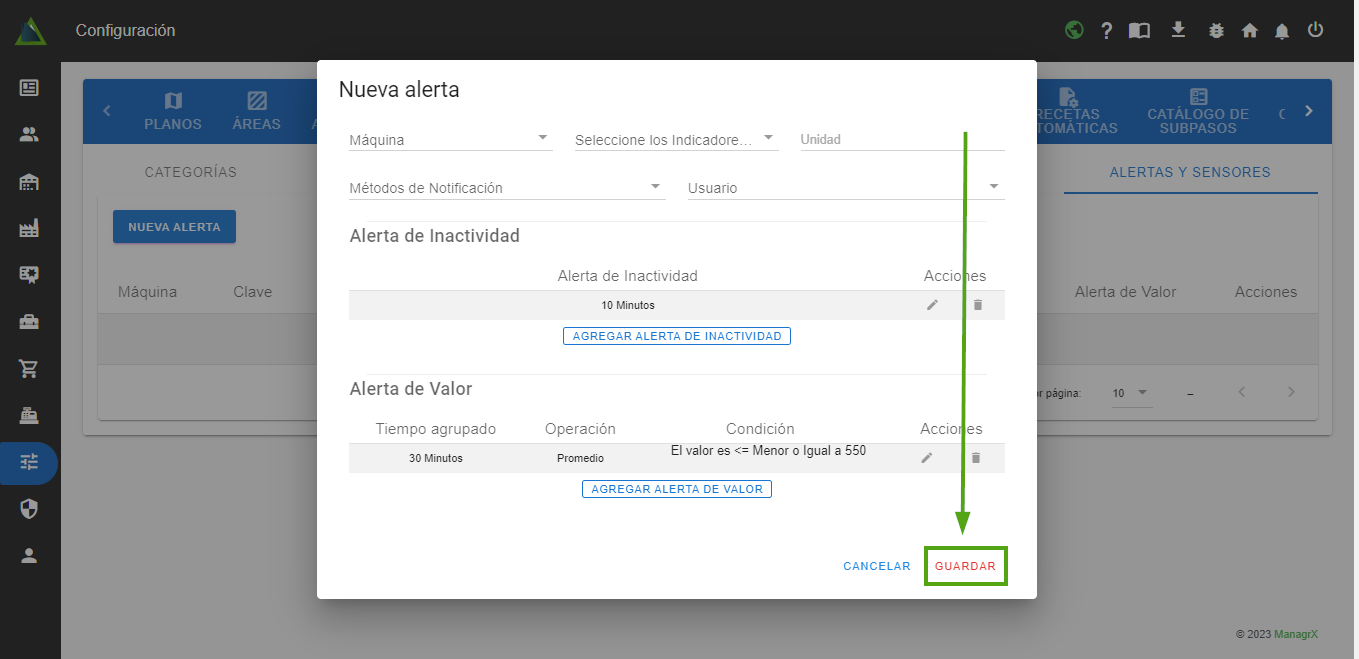Click the Guardar button
Viewport: 1359px width, 659px height.
click(965, 566)
